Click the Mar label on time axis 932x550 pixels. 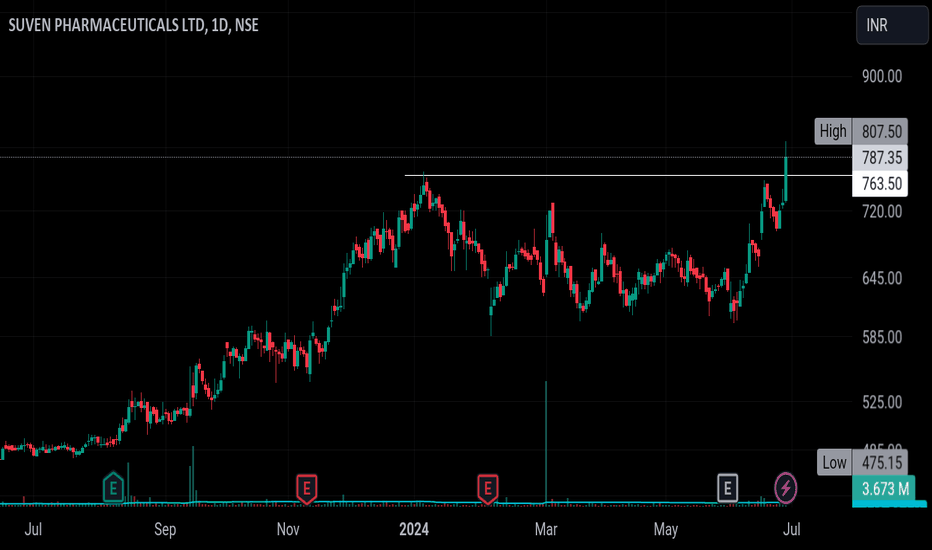[x=546, y=529]
